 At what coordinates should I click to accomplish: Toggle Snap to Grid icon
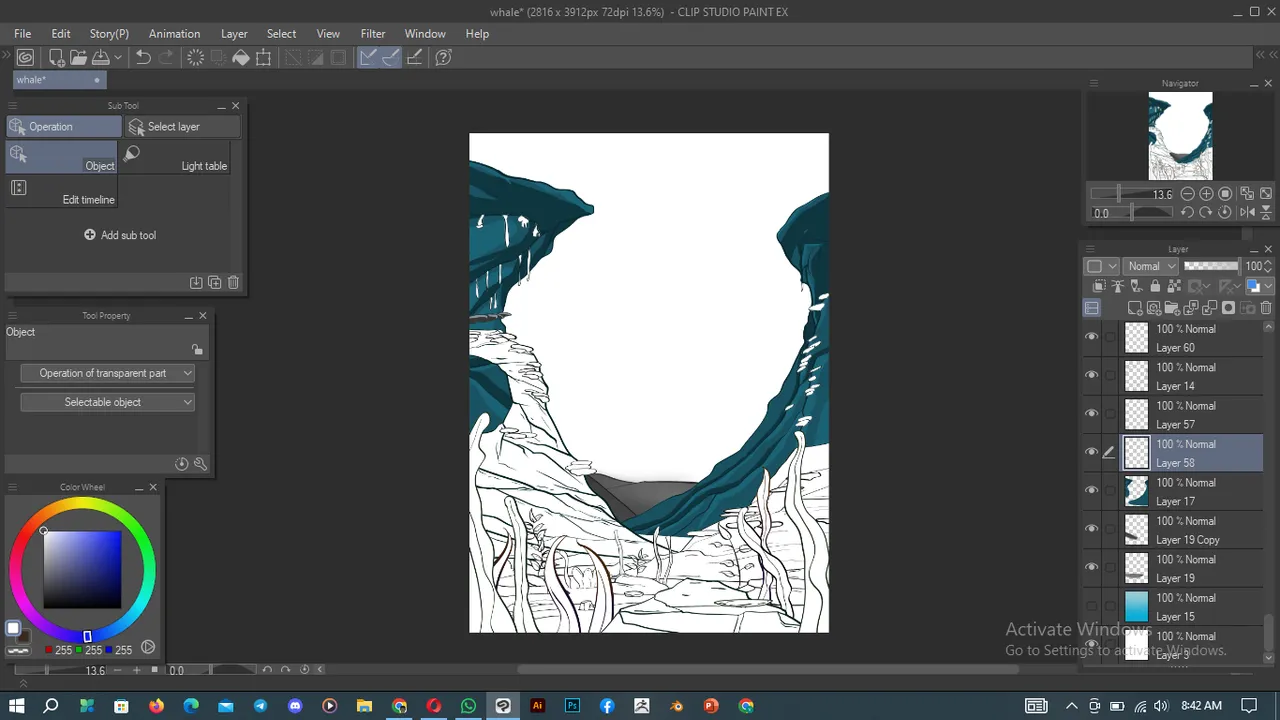[x=414, y=58]
